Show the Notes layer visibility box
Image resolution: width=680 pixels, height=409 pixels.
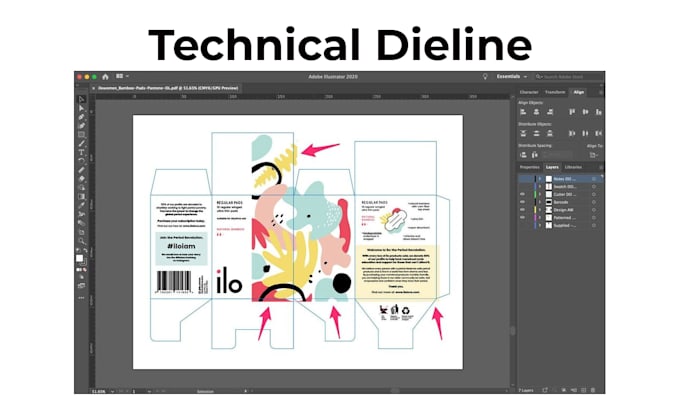tap(522, 179)
